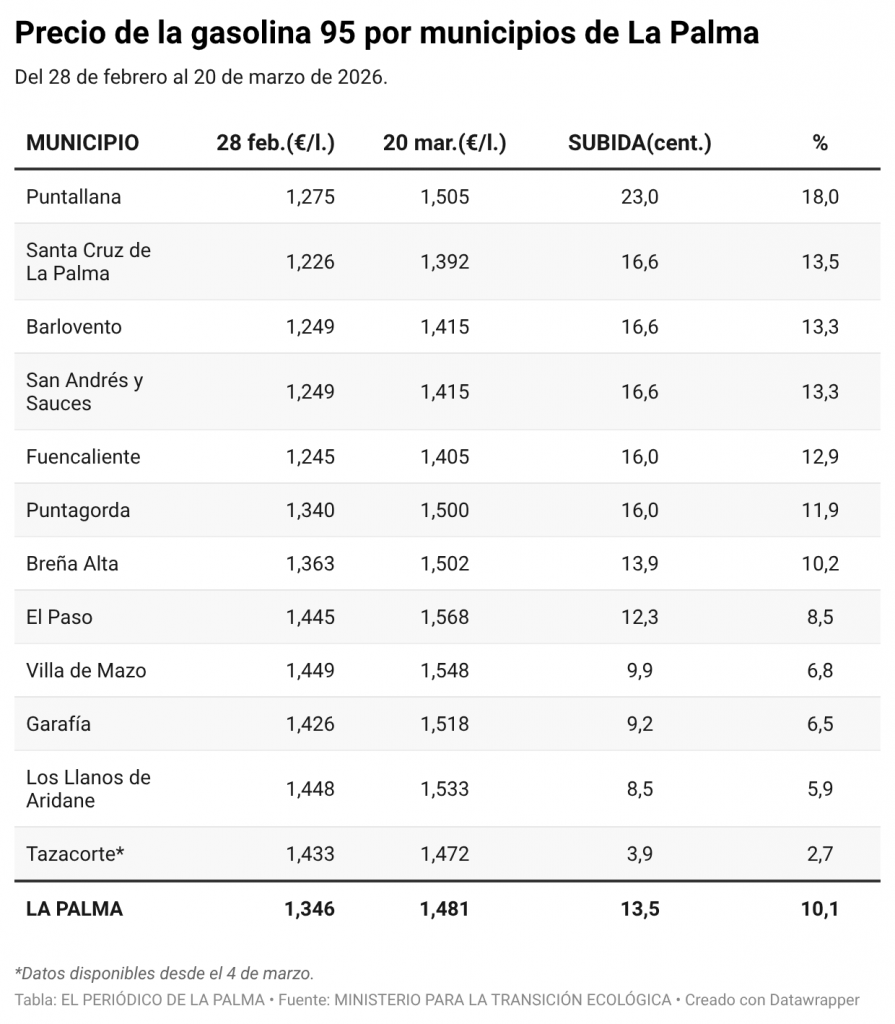Click Villa de Mazo in the table
The height and width of the screenshot is (1024, 895).
86,671
